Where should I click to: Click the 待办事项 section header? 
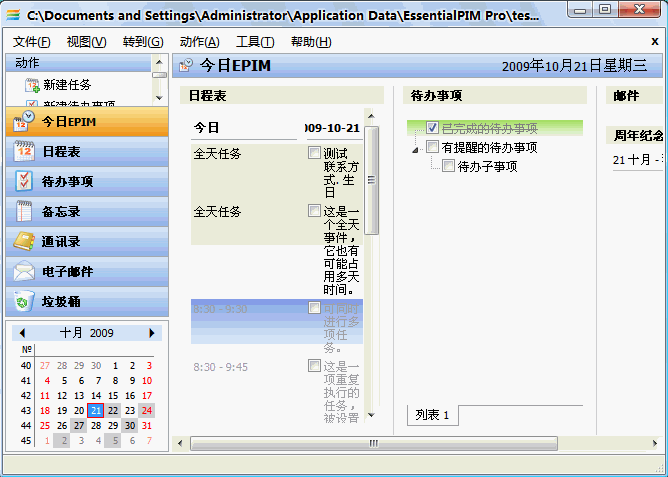[495, 95]
